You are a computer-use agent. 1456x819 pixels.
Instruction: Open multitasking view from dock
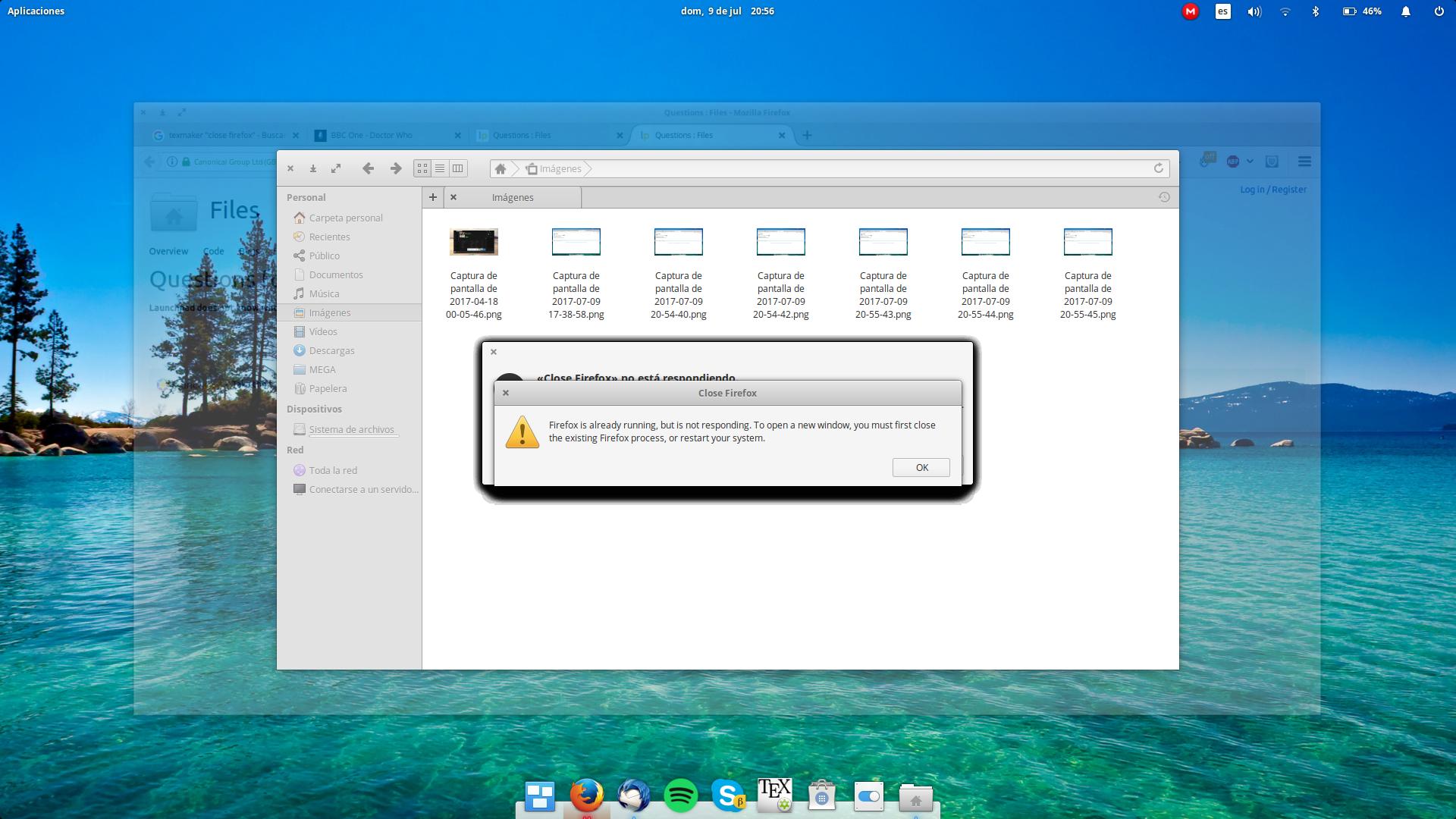click(x=539, y=796)
